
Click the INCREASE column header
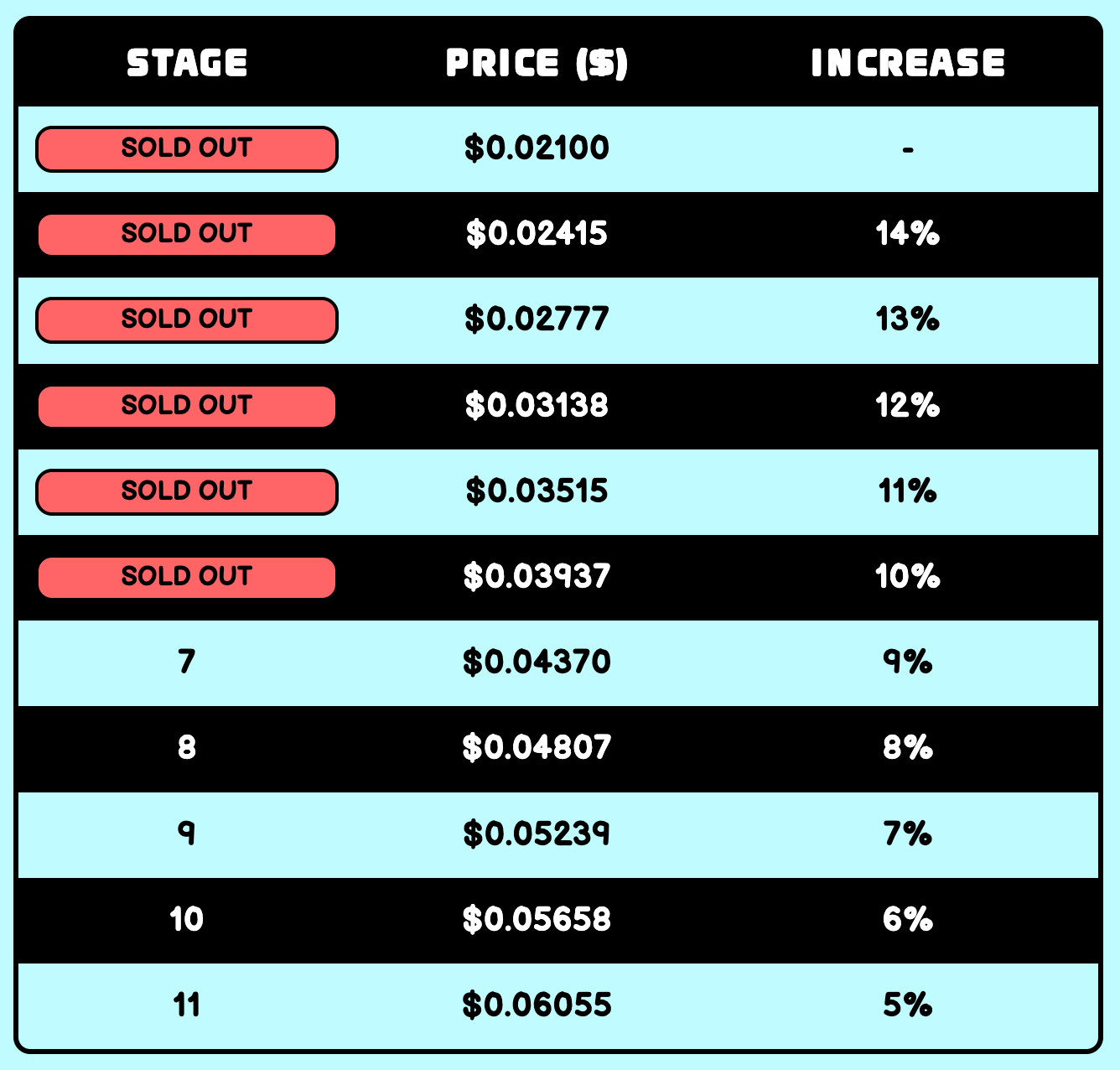(x=908, y=63)
